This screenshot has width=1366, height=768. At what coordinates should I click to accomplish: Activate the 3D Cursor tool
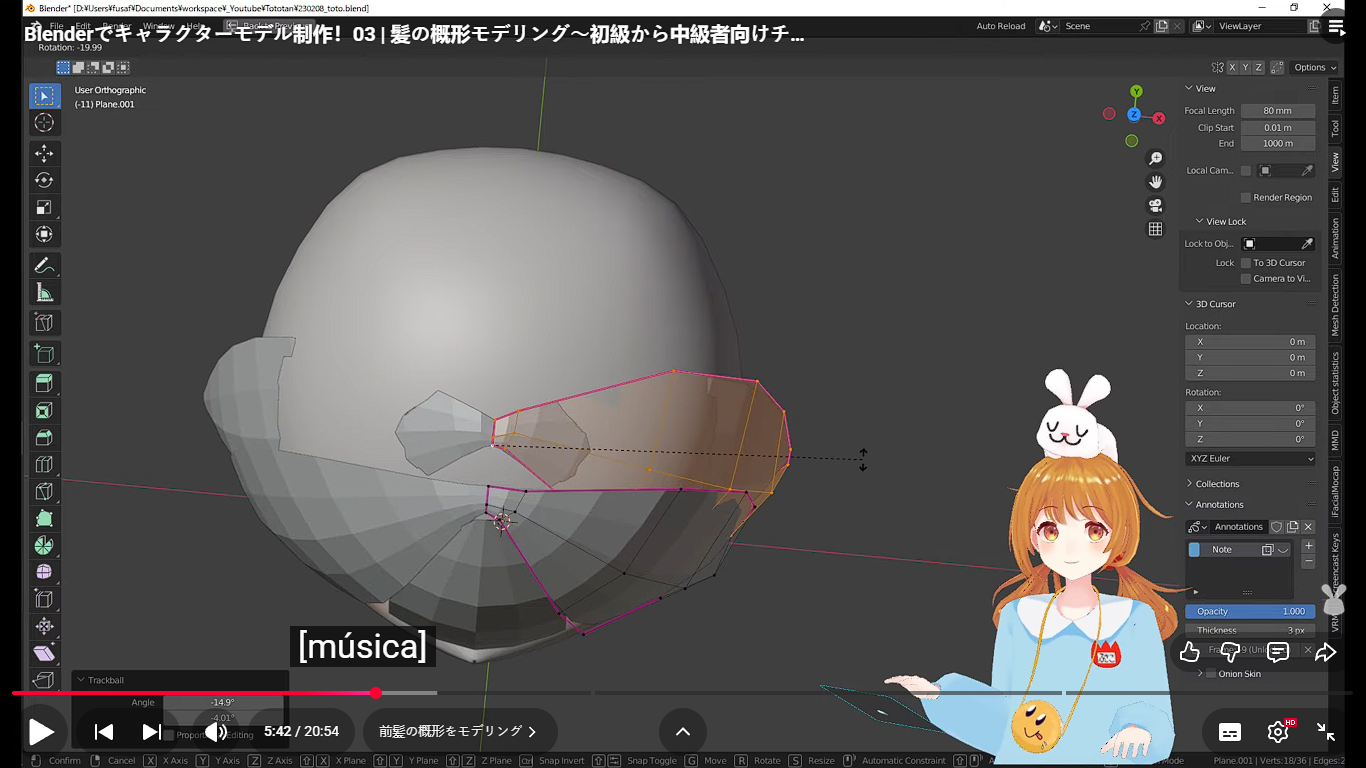click(44, 123)
